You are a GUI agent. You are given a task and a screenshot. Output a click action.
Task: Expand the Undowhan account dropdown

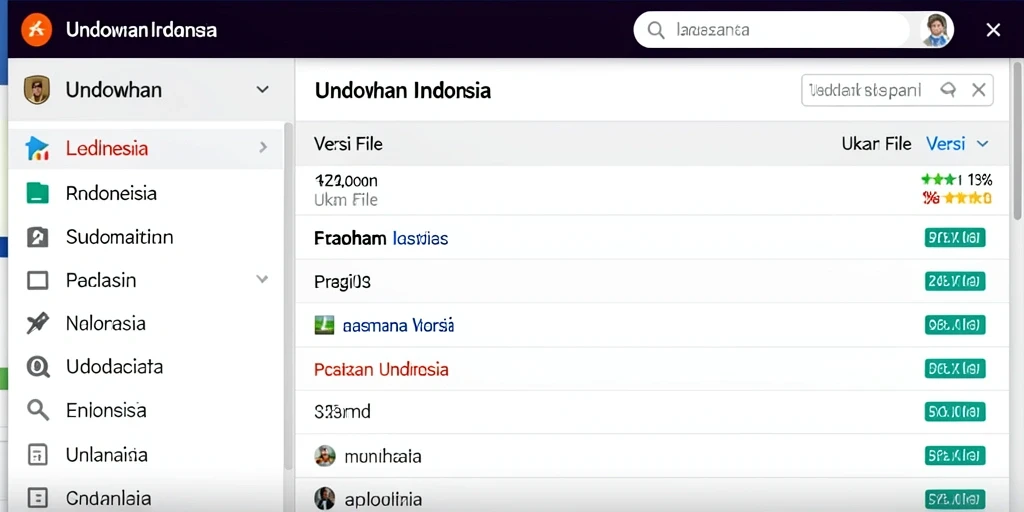263,89
